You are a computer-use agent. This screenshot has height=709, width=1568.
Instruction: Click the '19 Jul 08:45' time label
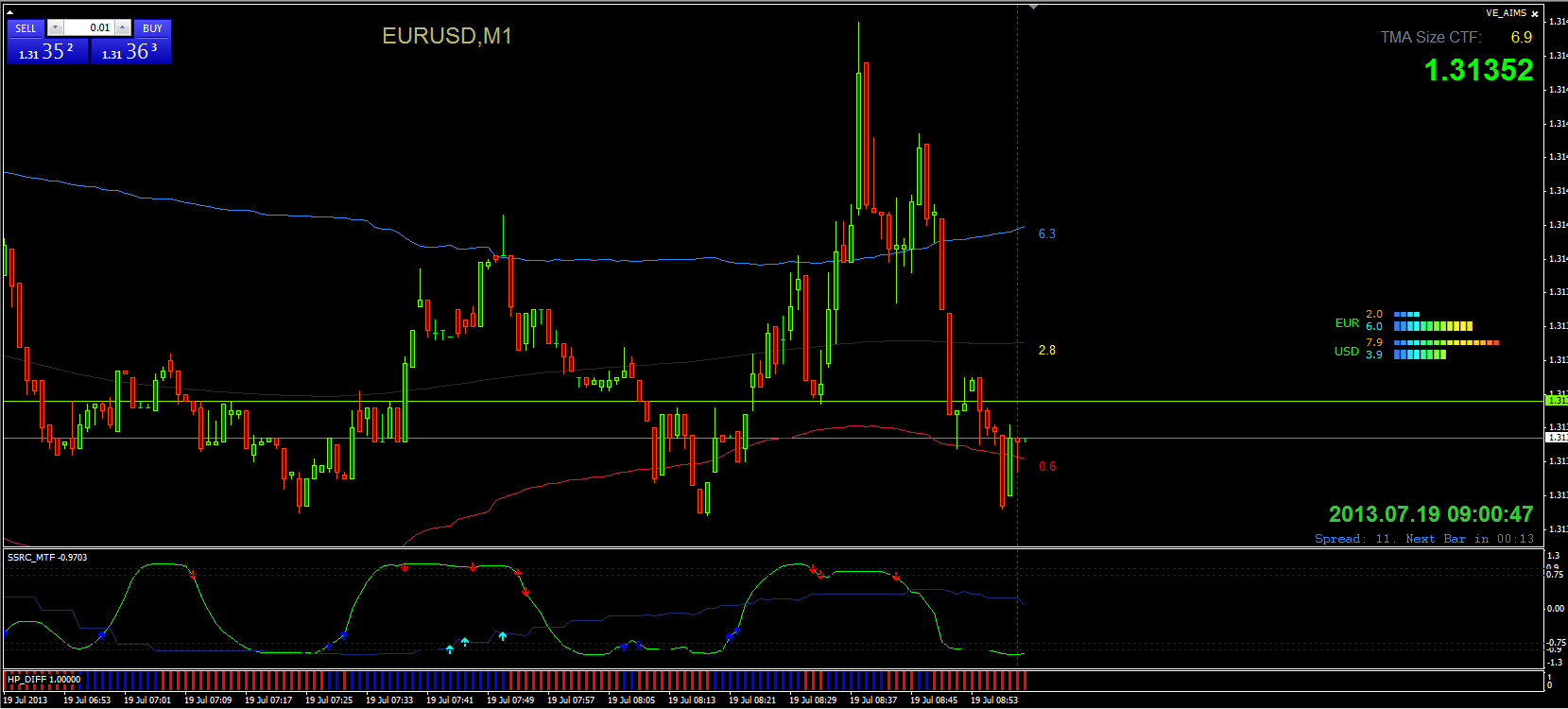click(x=934, y=700)
